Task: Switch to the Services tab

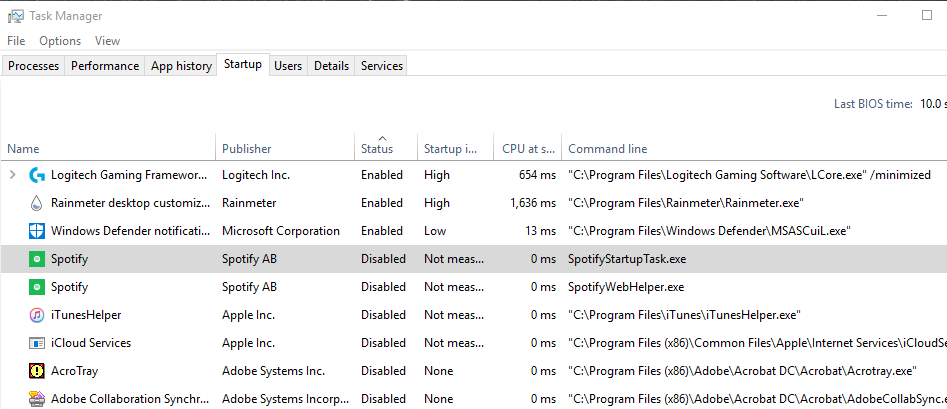Action: (x=382, y=66)
